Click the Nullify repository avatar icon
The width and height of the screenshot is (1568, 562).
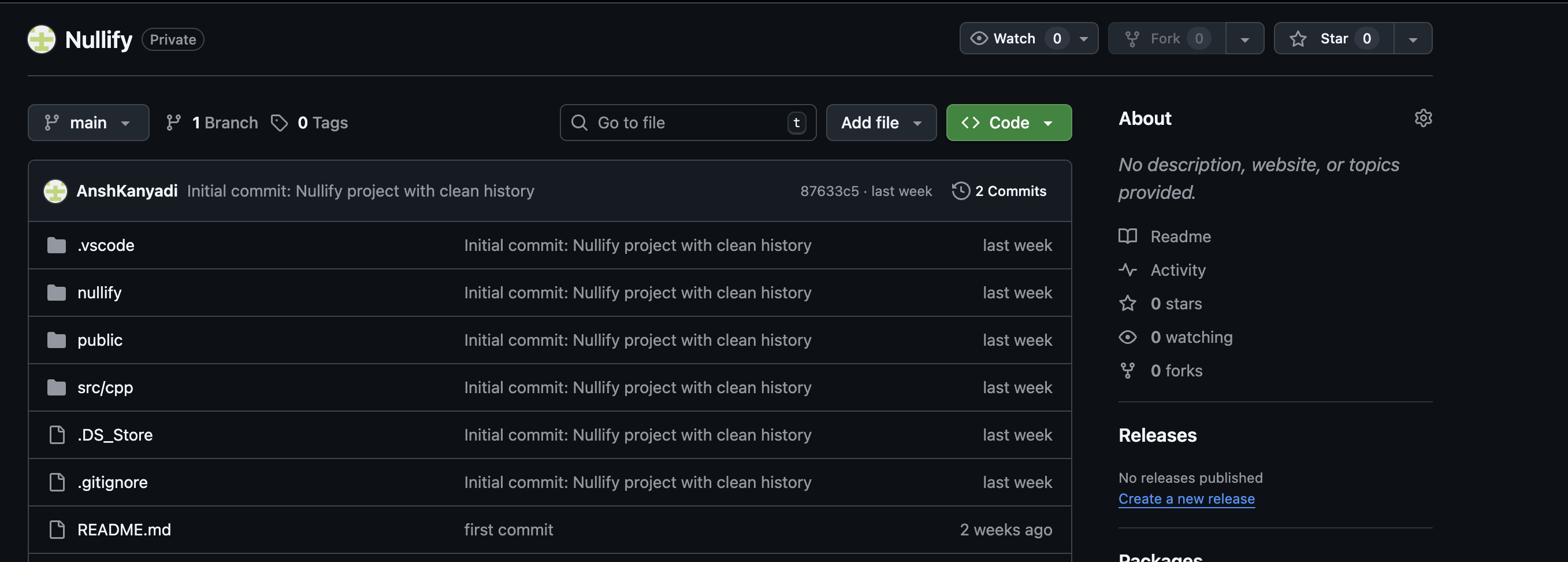(x=42, y=39)
